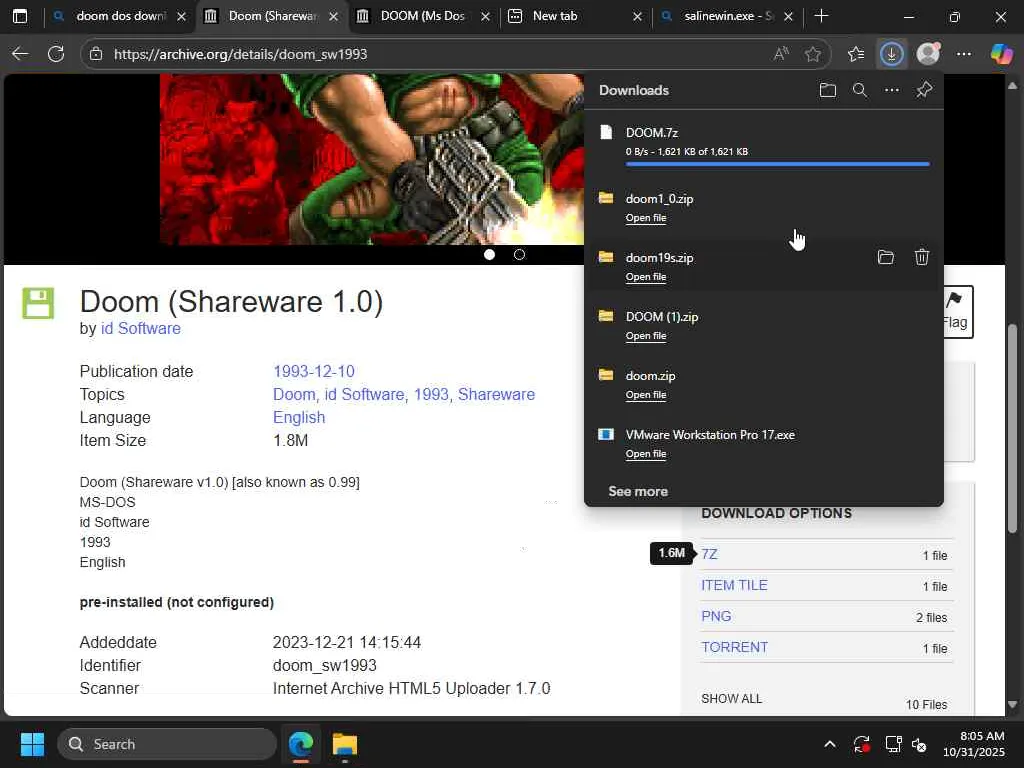
Task: Select the first carousel dot
Action: 489,255
